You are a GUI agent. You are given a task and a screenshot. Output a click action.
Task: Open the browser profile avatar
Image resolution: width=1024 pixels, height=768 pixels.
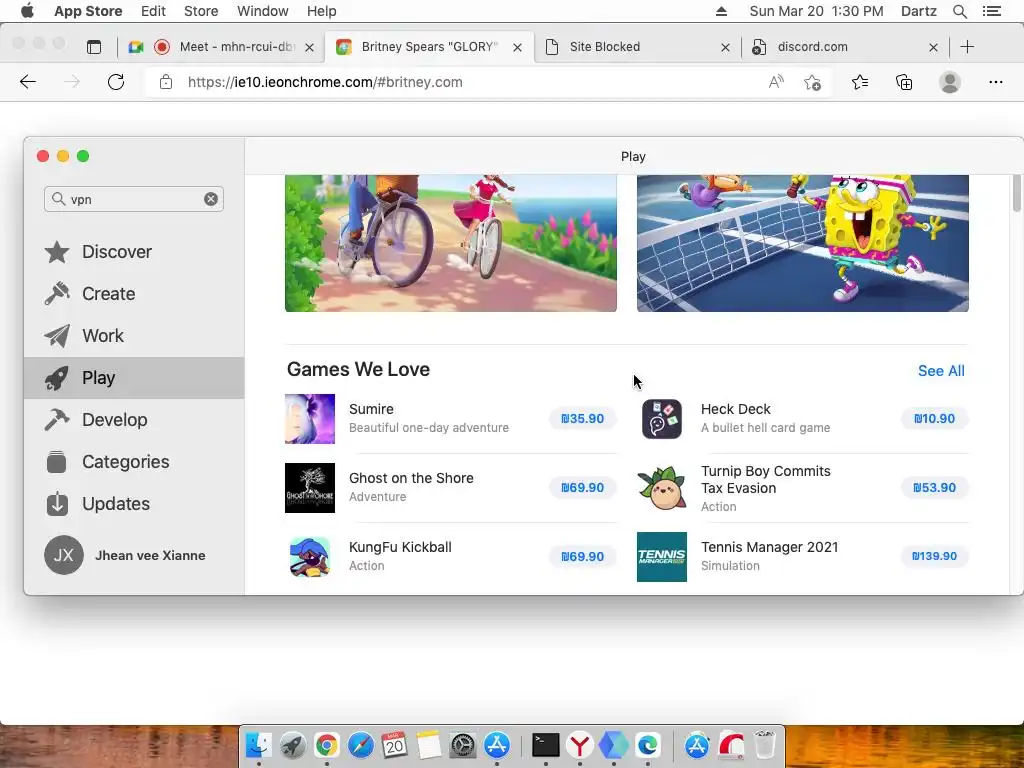(950, 82)
